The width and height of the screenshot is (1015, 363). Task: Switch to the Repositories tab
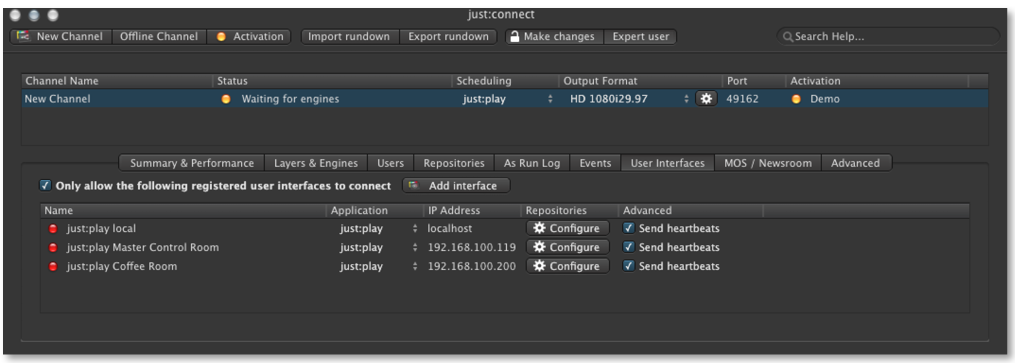(454, 163)
